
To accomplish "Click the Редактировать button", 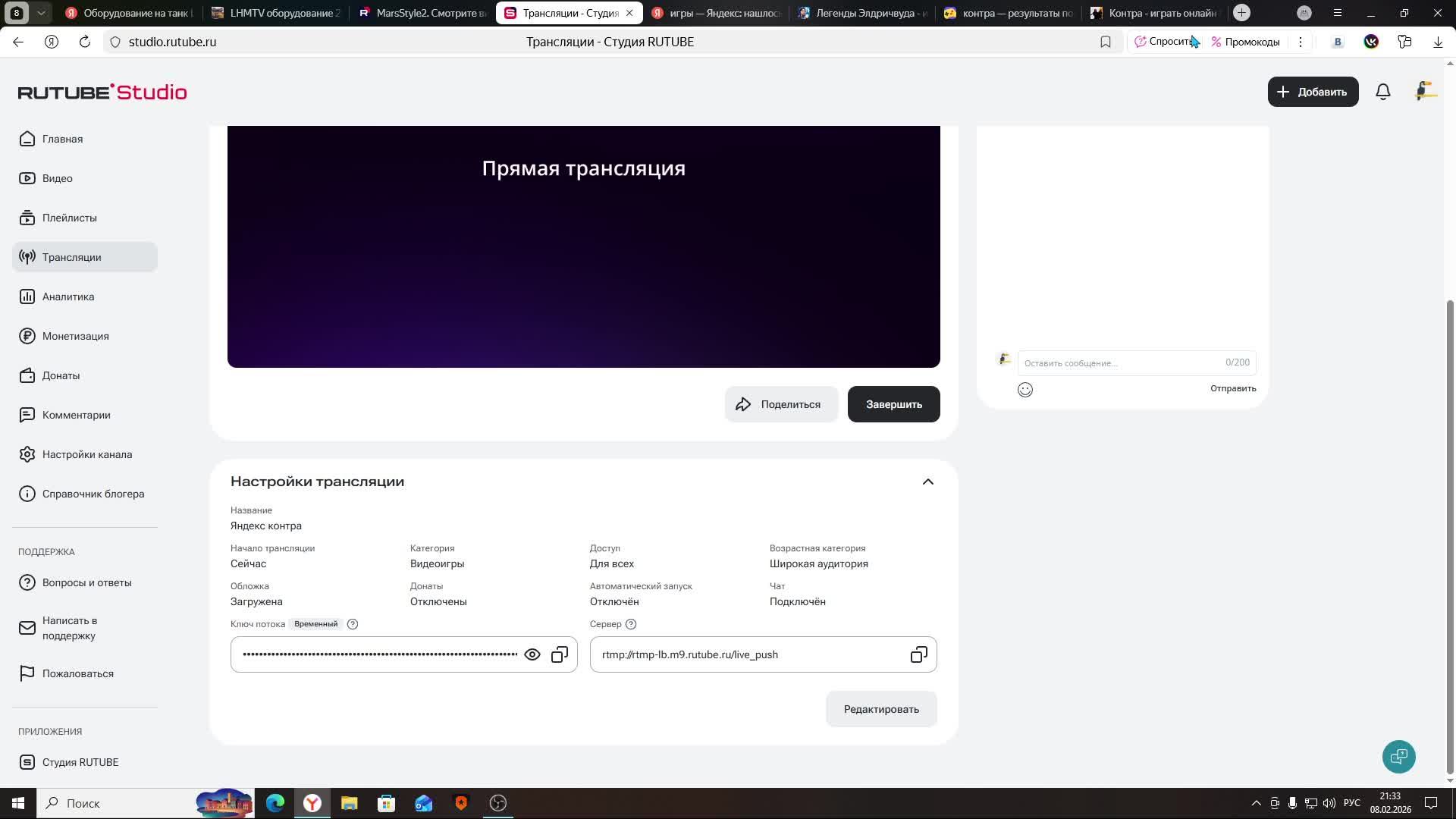I will coord(881,709).
